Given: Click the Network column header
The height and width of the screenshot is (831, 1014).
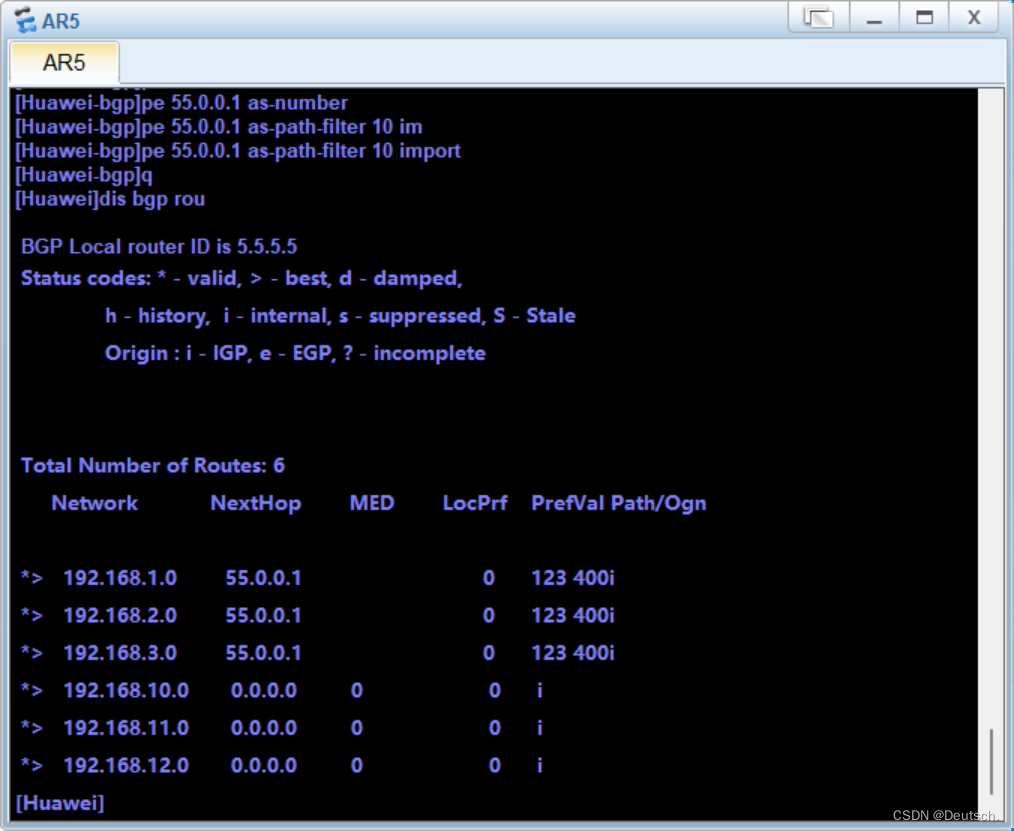Looking at the screenshot, I should [94, 503].
